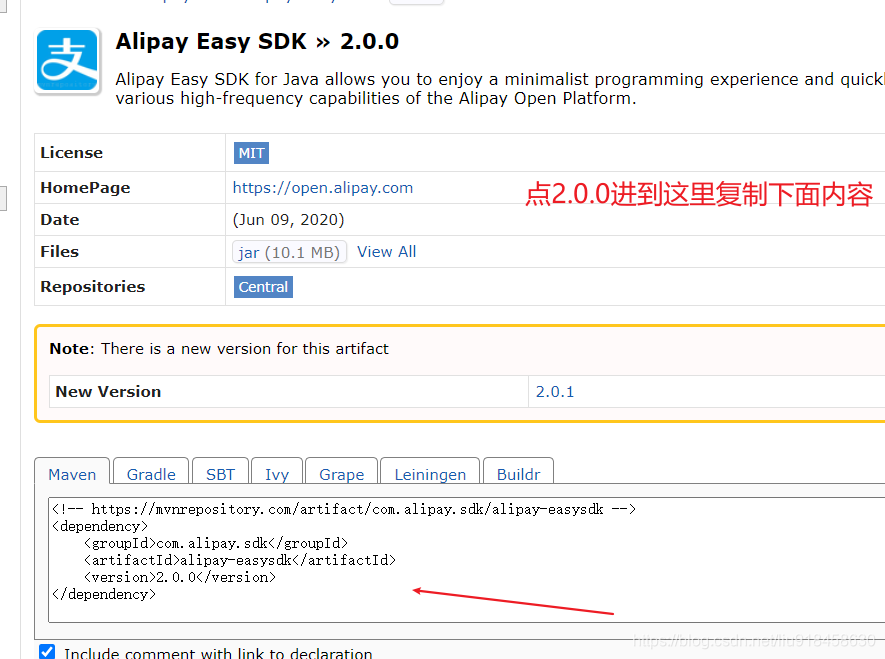
Task: Go to new version 2.0.1
Action: coord(555,392)
